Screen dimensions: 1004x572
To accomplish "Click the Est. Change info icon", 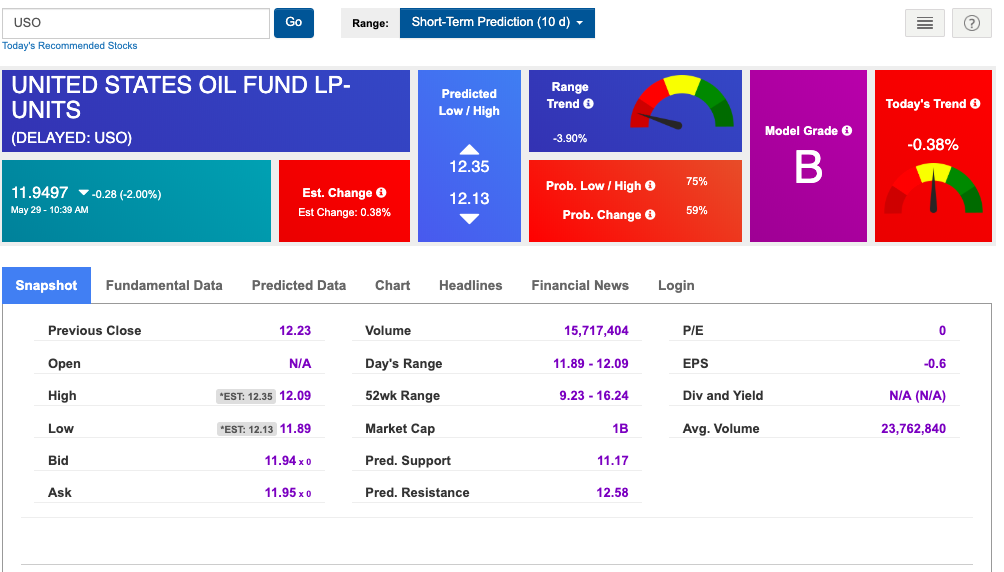I will click(381, 192).
